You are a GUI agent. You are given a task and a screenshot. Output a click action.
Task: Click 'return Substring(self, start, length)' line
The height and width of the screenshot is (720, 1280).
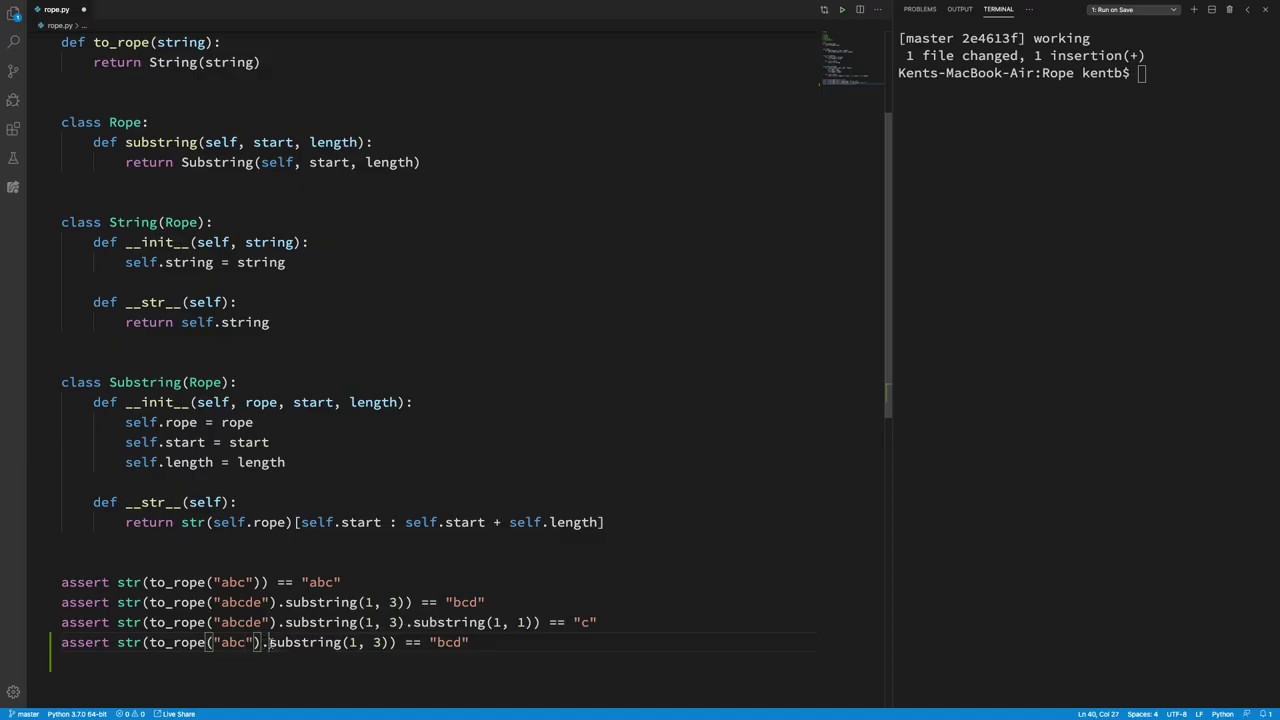click(x=272, y=162)
